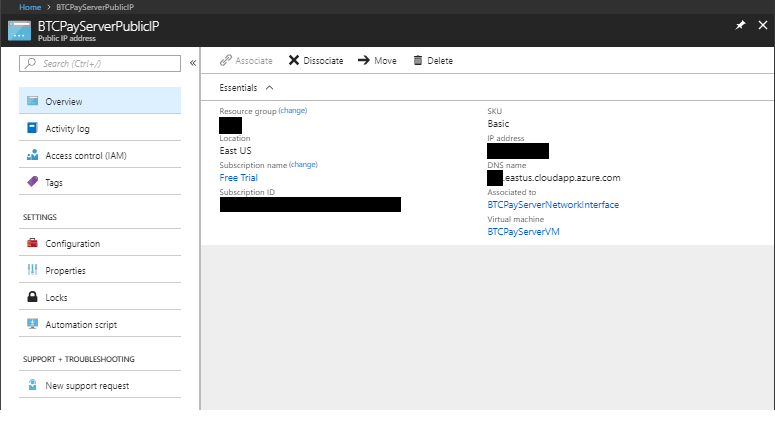Open the Tags section

[x=100, y=182]
